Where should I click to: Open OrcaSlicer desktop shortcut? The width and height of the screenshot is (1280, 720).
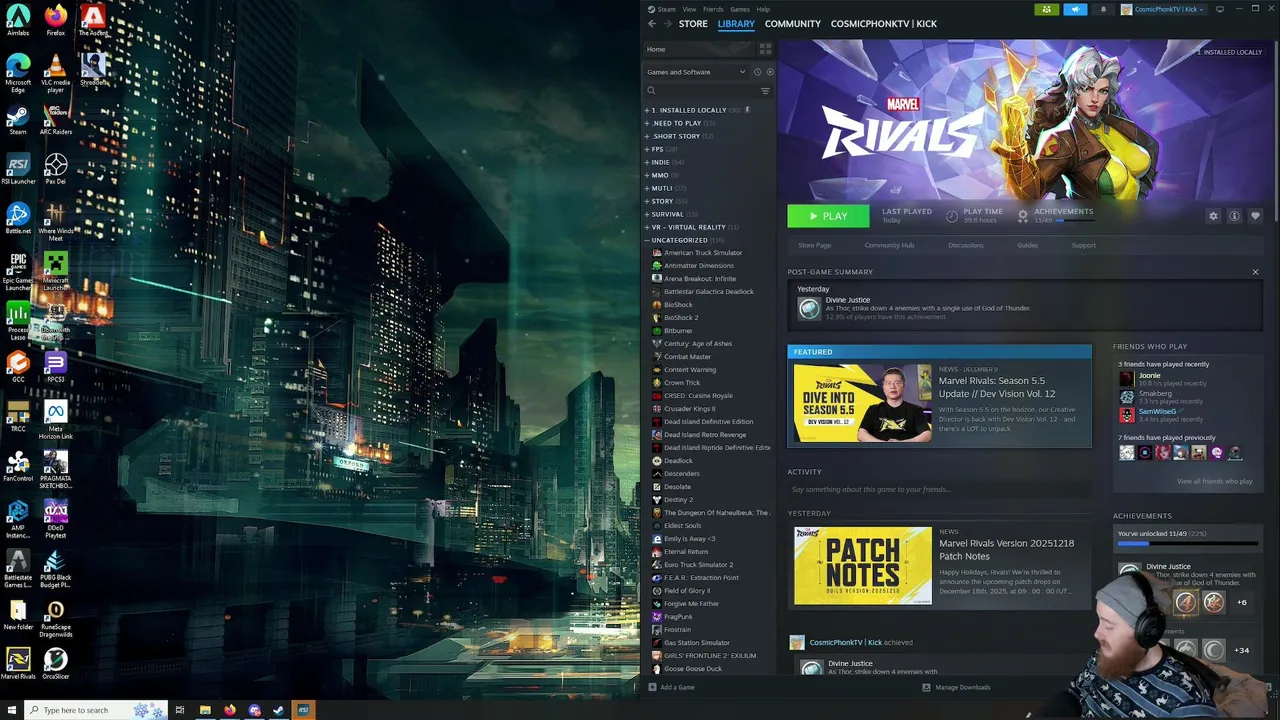click(x=56, y=664)
